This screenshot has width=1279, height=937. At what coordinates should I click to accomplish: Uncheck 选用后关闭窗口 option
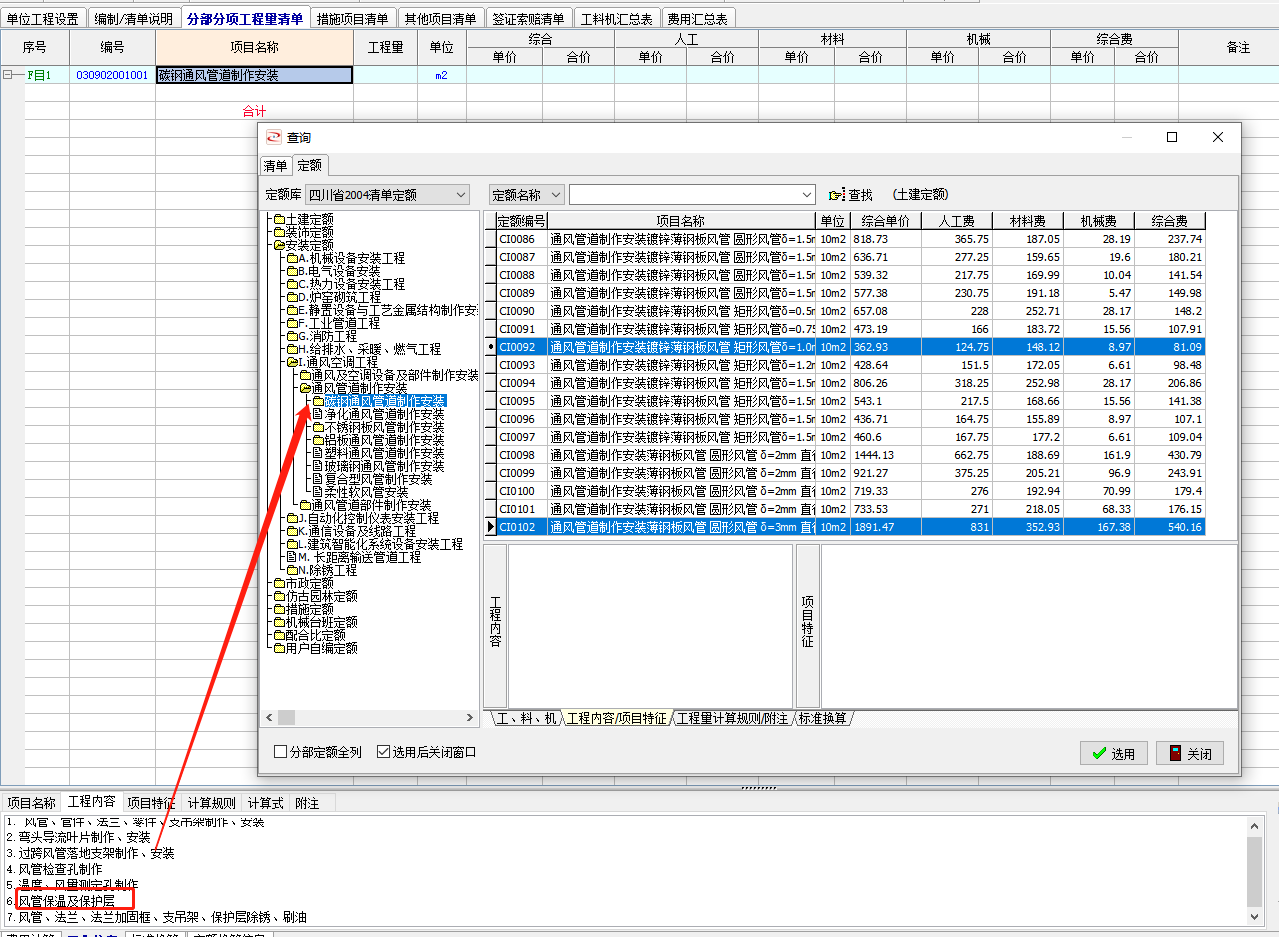[383, 752]
